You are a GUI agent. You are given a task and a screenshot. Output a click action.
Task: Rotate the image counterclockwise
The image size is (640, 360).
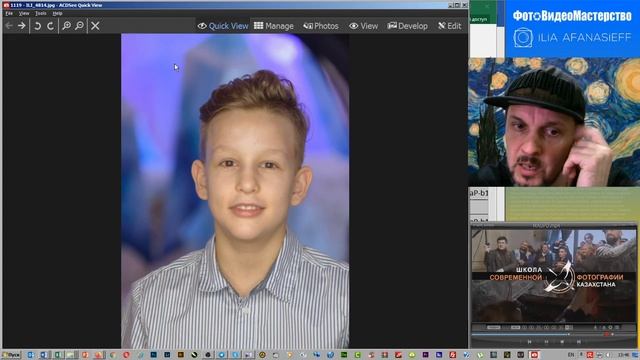pyautogui.click(x=37, y=26)
